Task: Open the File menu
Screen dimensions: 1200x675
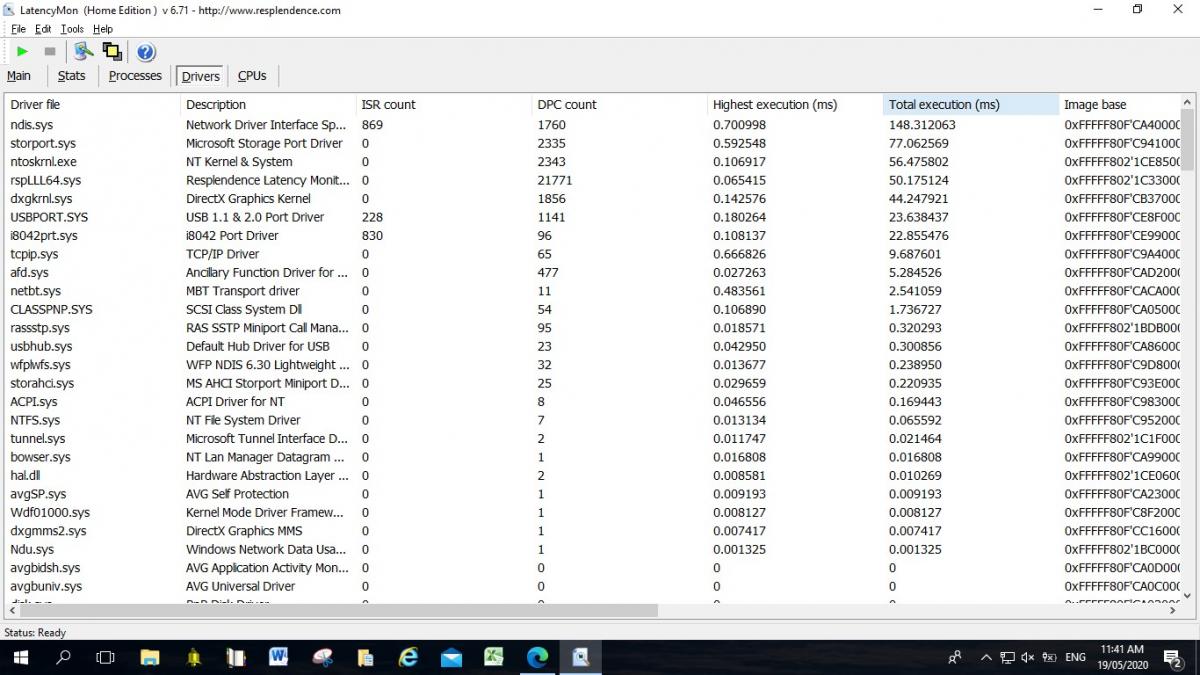Action: [18, 29]
